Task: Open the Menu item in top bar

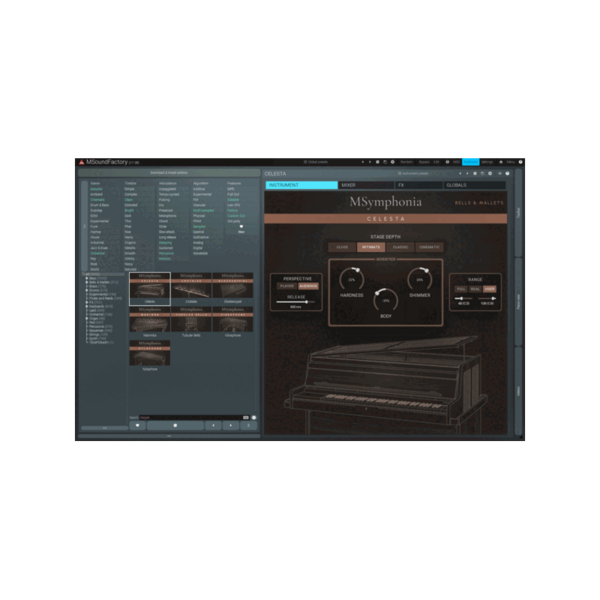Action: [510, 162]
